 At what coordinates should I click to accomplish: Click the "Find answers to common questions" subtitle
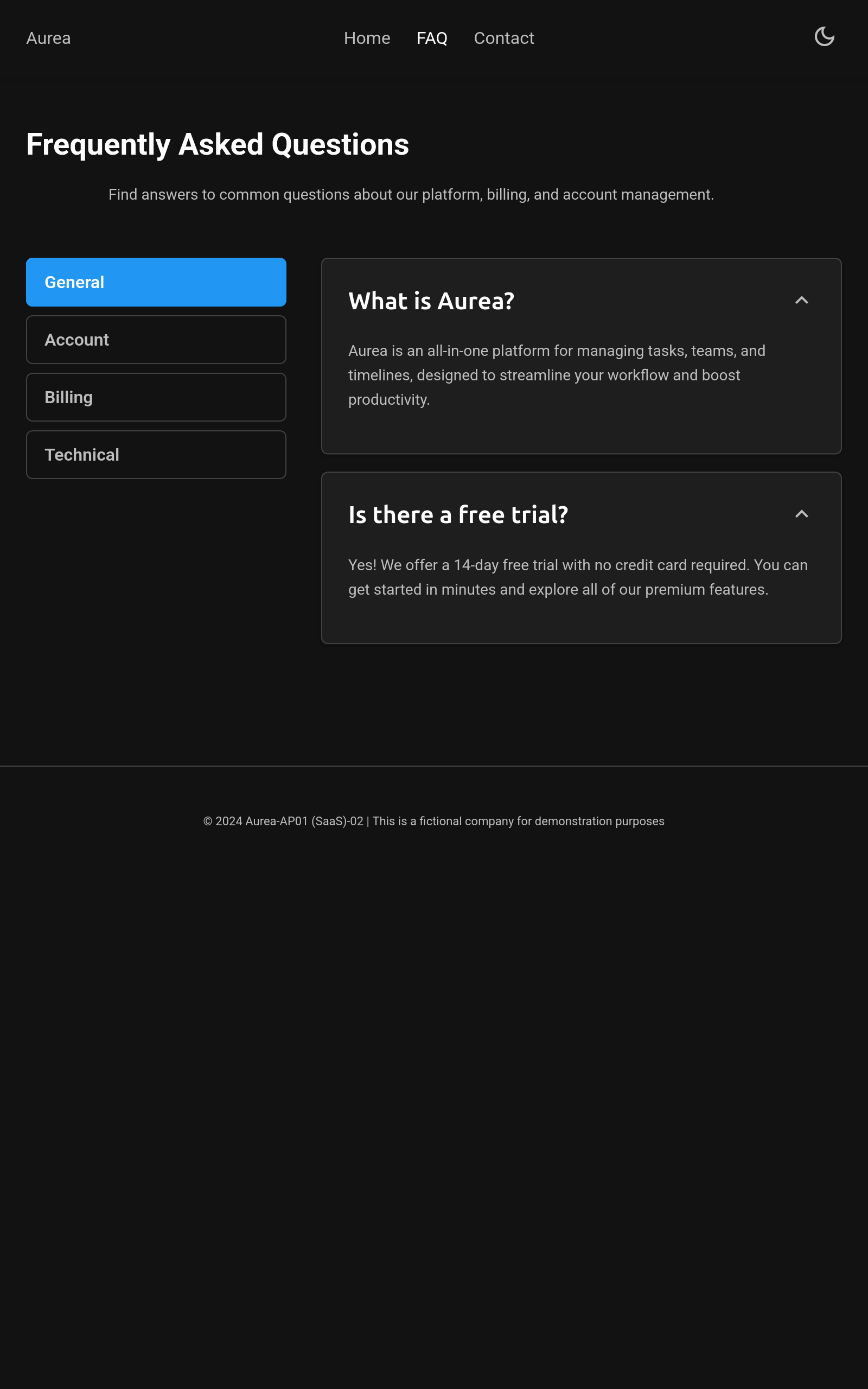point(411,195)
